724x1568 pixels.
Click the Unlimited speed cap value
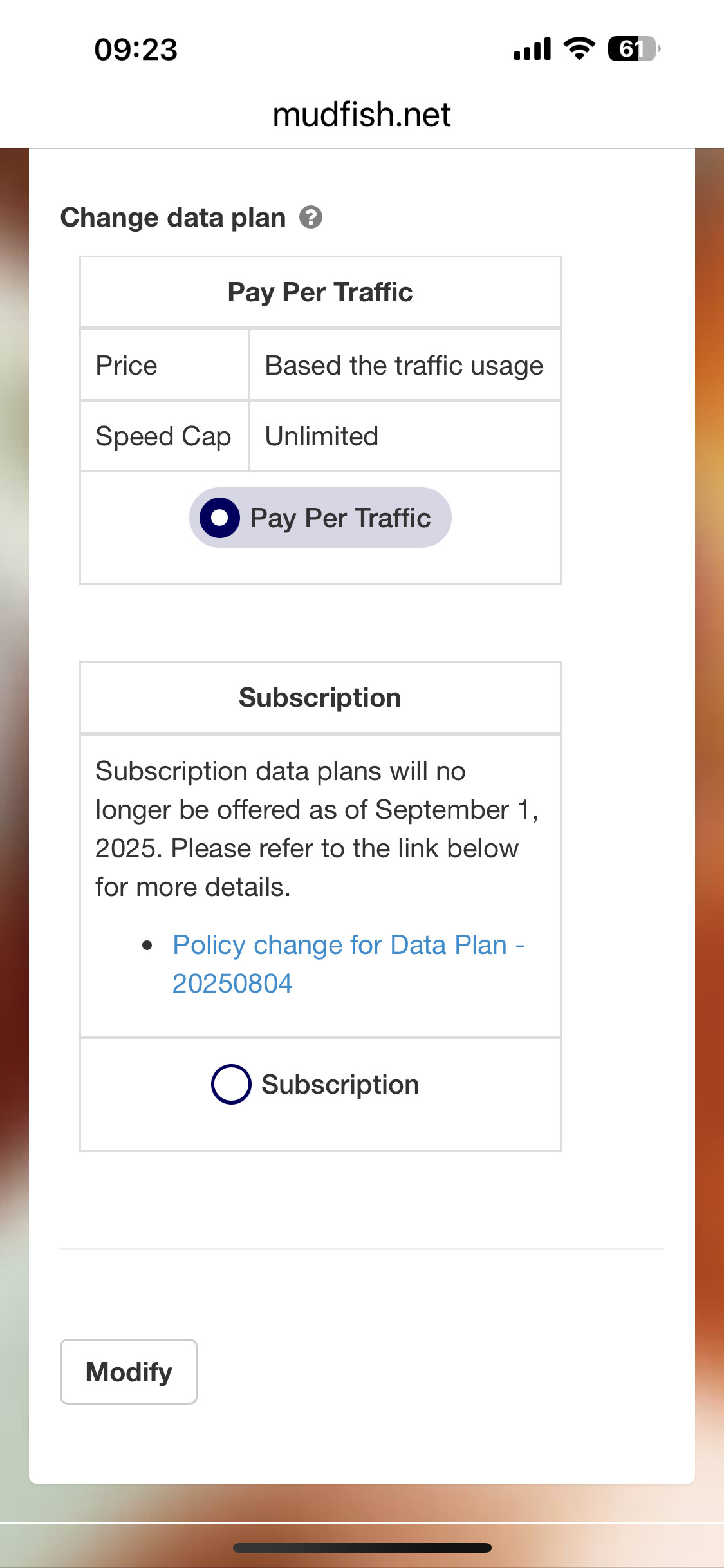[x=322, y=436]
